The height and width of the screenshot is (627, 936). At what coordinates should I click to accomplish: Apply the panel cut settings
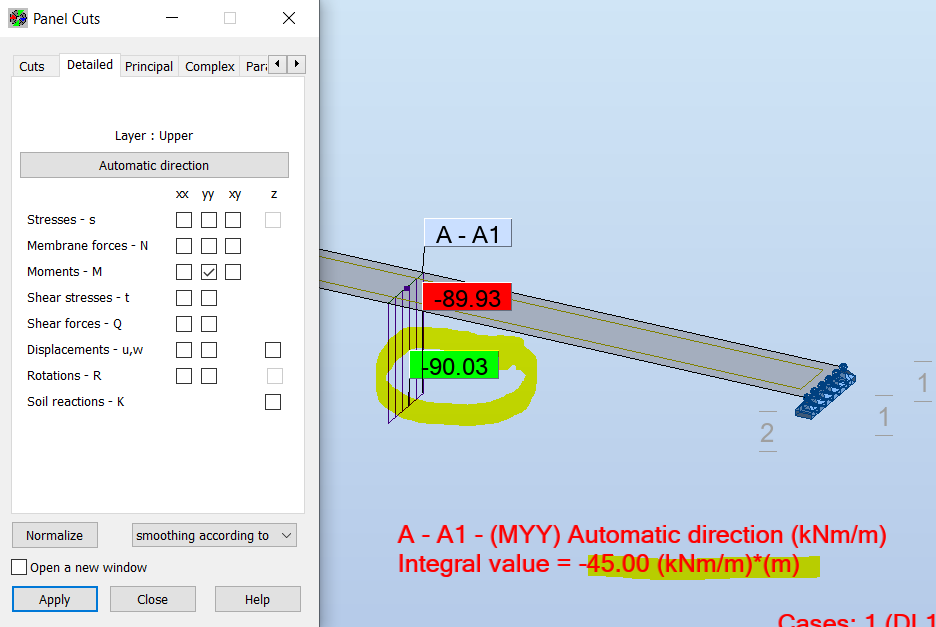pos(54,598)
